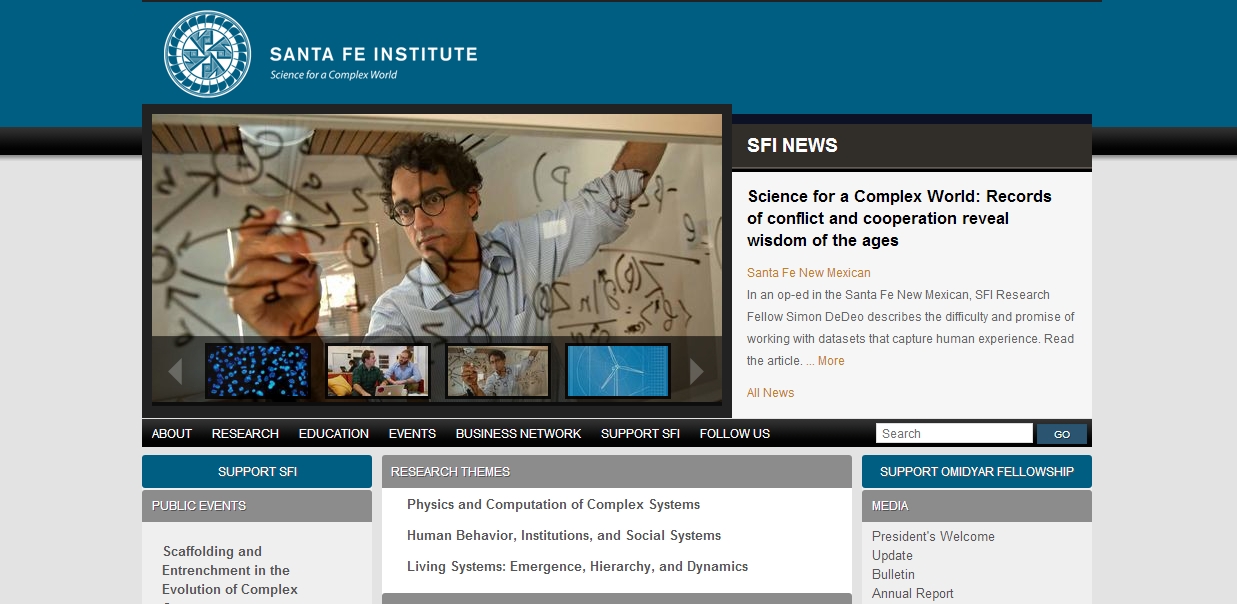Click inside the Search input field
This screenshot has height=604, width=1237.
[954, 434]
